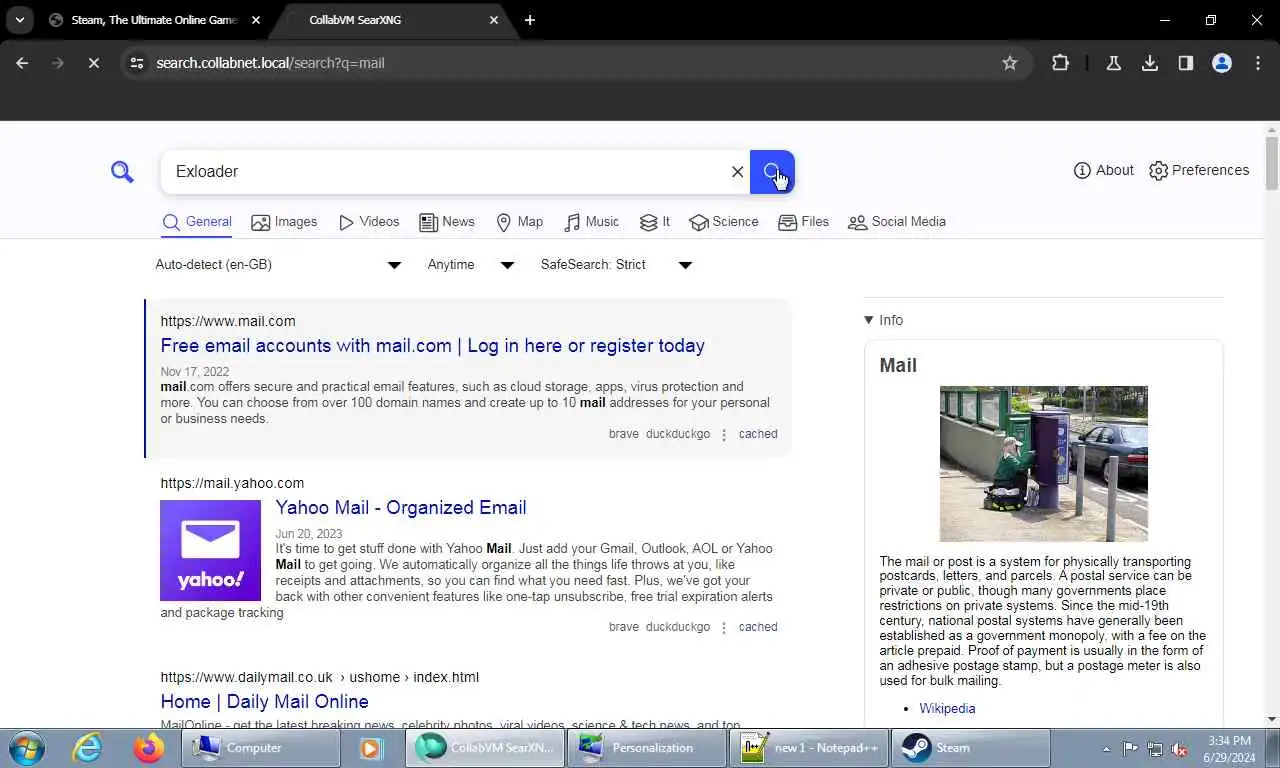Toggle the browser side panel icon
The image size is (1280, 768).
pyautogui.click(x=1185, y=63)
